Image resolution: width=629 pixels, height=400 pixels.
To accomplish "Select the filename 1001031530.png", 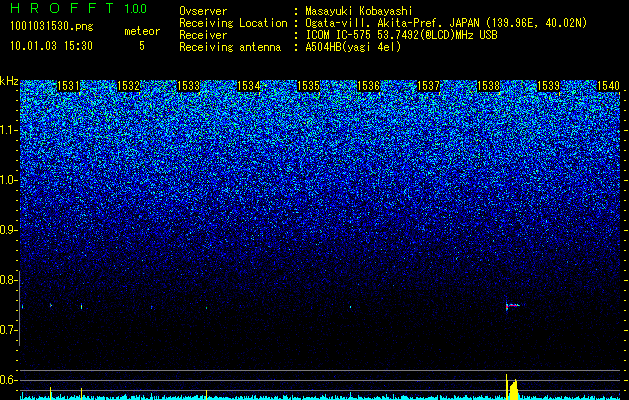I will [52, 26].
